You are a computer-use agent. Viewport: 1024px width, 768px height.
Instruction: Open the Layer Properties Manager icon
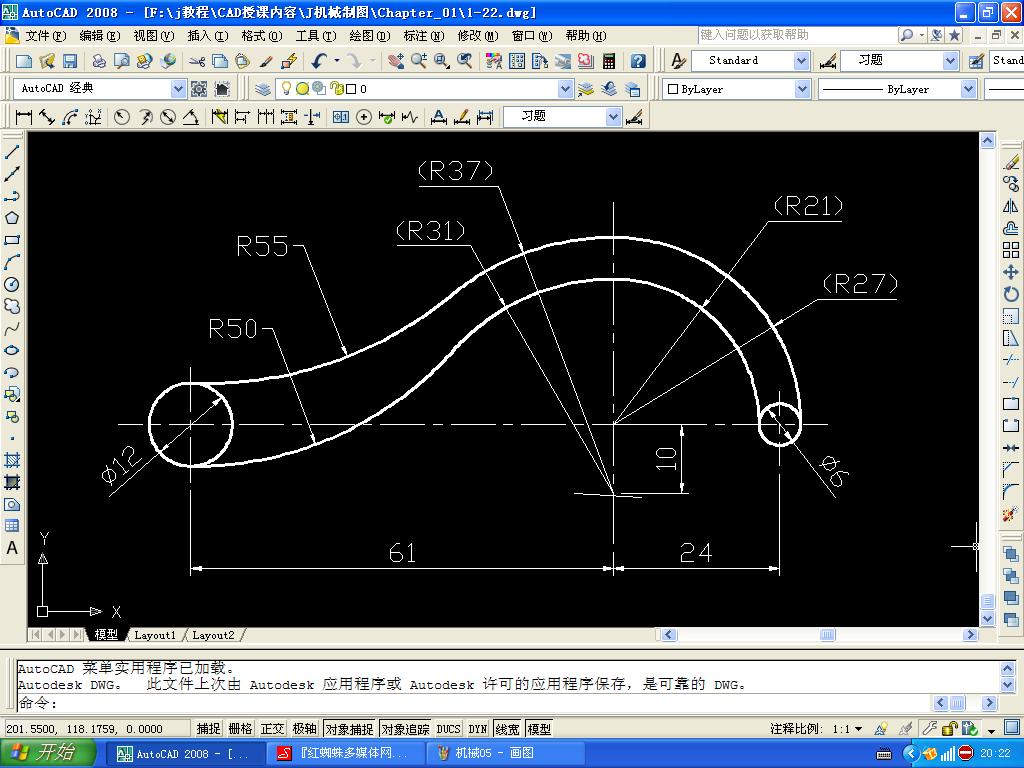[x=263, y=89]
